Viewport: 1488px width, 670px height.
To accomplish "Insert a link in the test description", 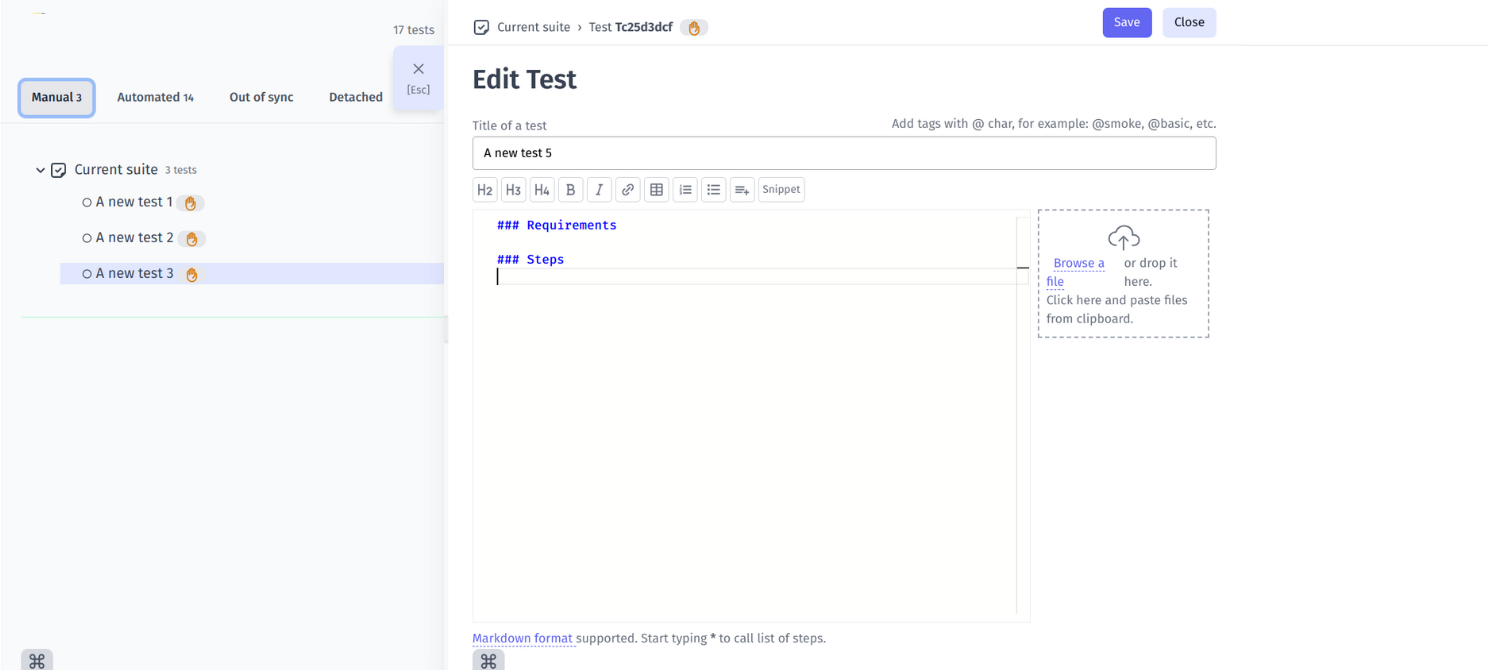I will click(627, 189).
